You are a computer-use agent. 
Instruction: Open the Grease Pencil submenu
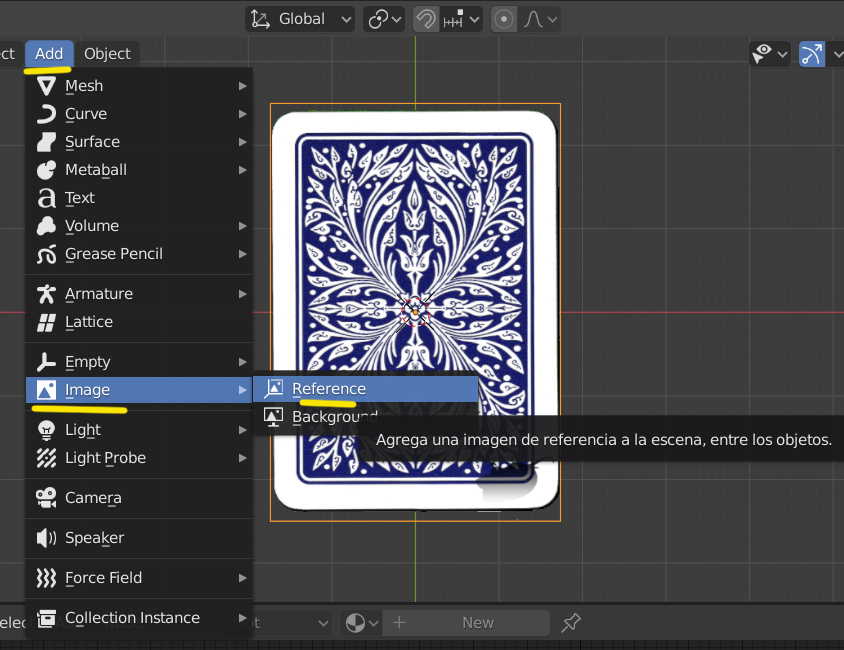point(139,254)
